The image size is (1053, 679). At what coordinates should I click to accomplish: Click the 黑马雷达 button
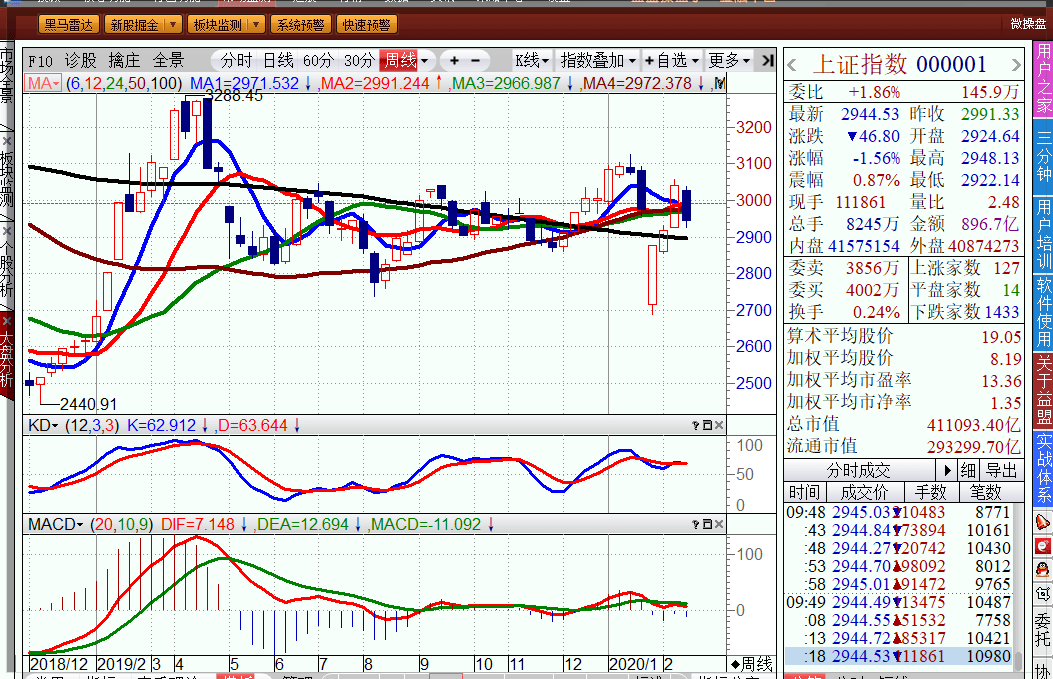[68, 25]
